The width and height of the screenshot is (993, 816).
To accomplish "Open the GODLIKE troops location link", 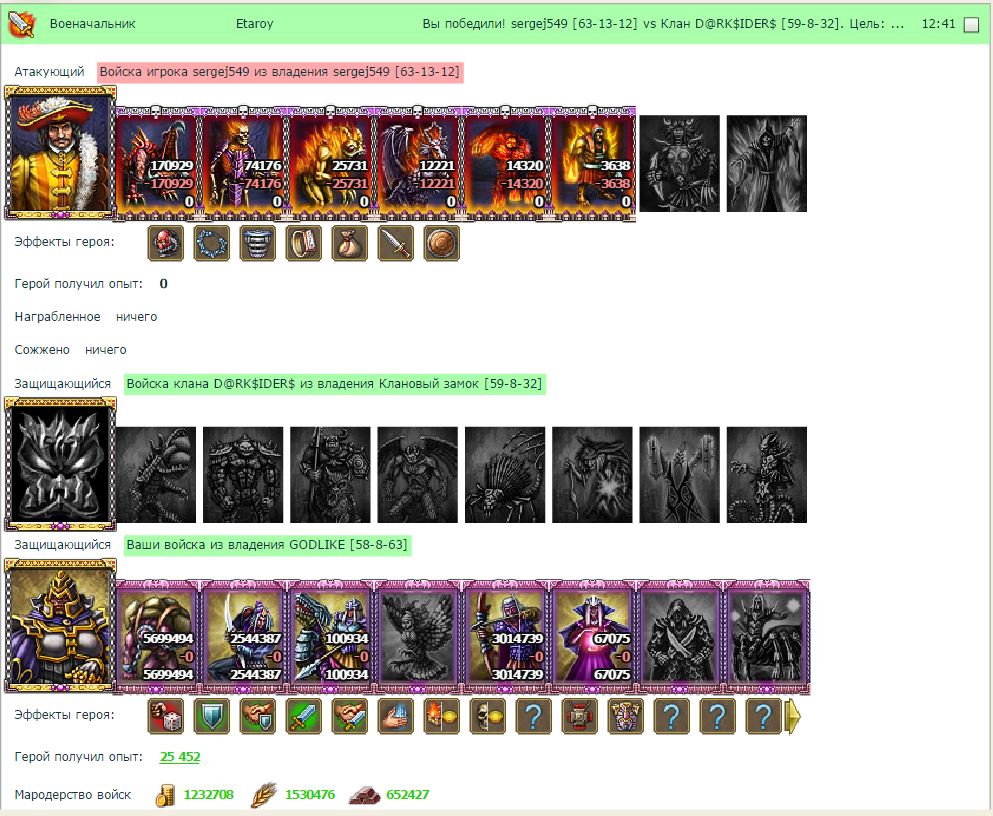I will point(267,545).
